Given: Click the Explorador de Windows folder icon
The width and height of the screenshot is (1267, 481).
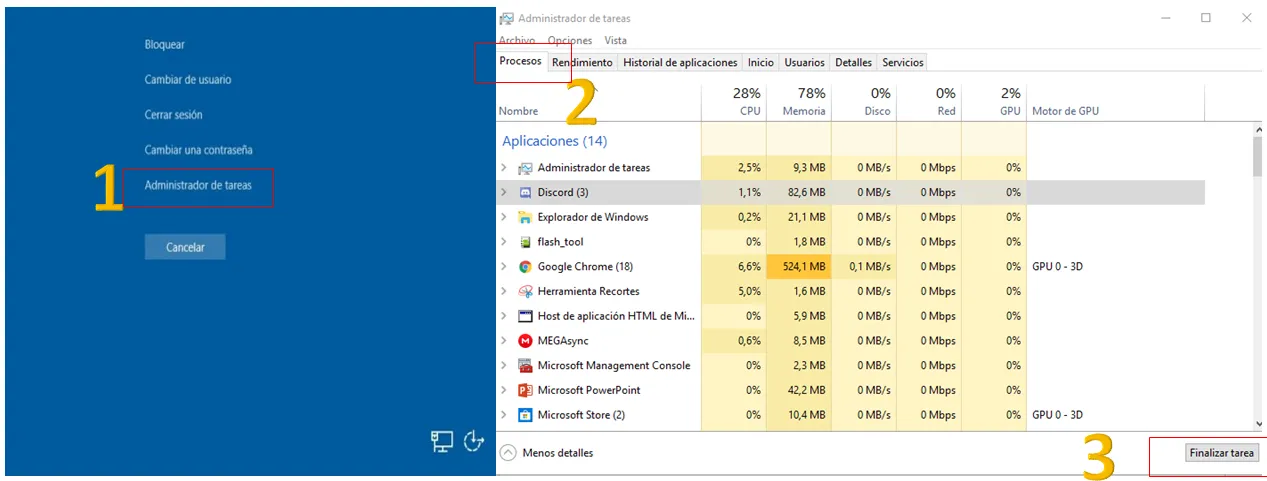Looking at the screenshot, I should [x=525, y=217].
